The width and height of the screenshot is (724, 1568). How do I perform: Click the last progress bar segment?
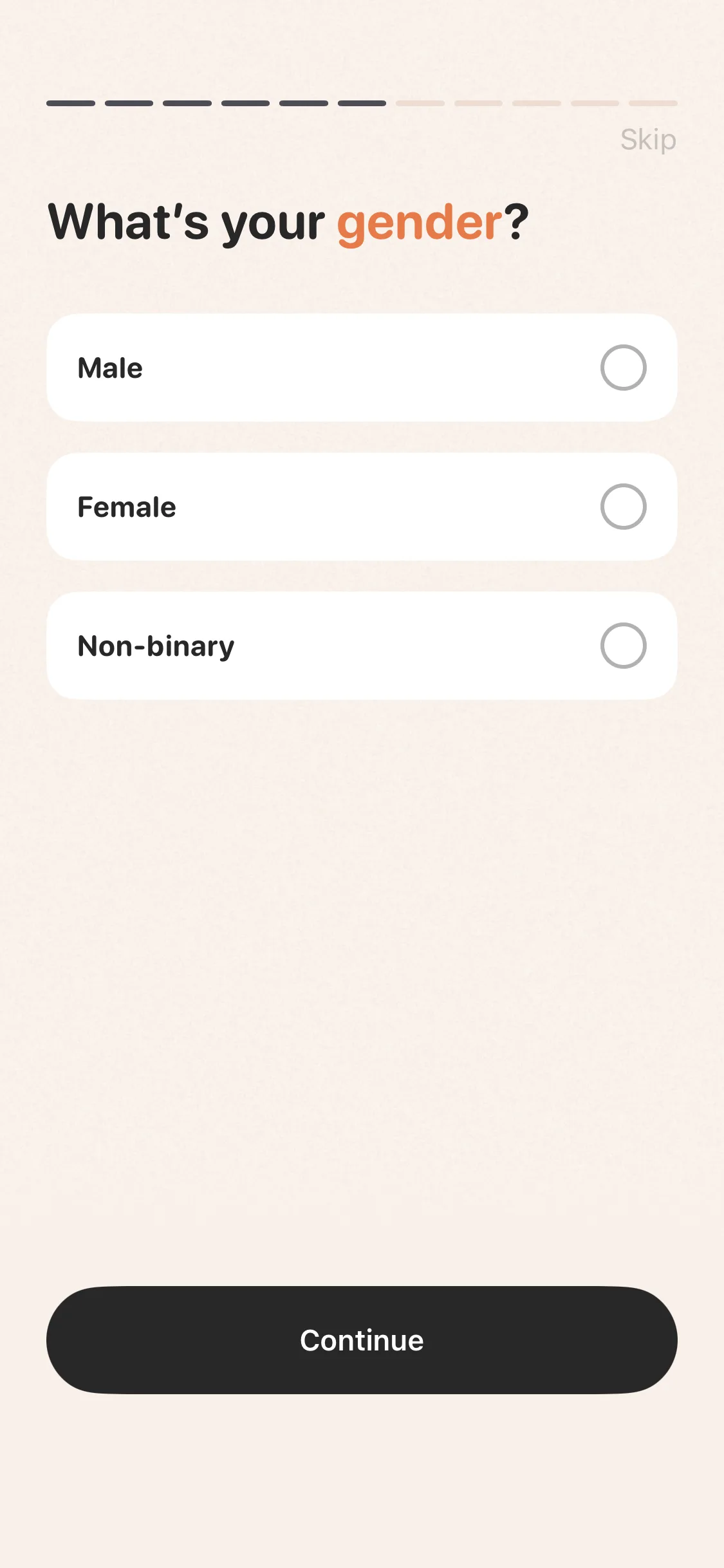[653, 103]
